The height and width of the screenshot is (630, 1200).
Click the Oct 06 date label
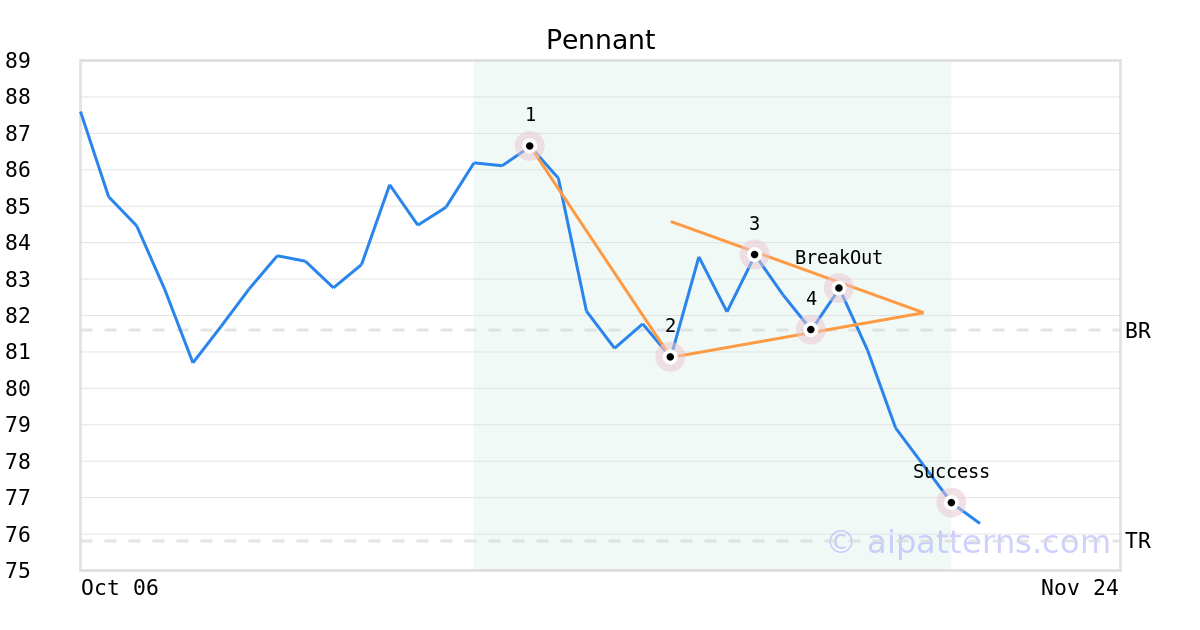120,588
